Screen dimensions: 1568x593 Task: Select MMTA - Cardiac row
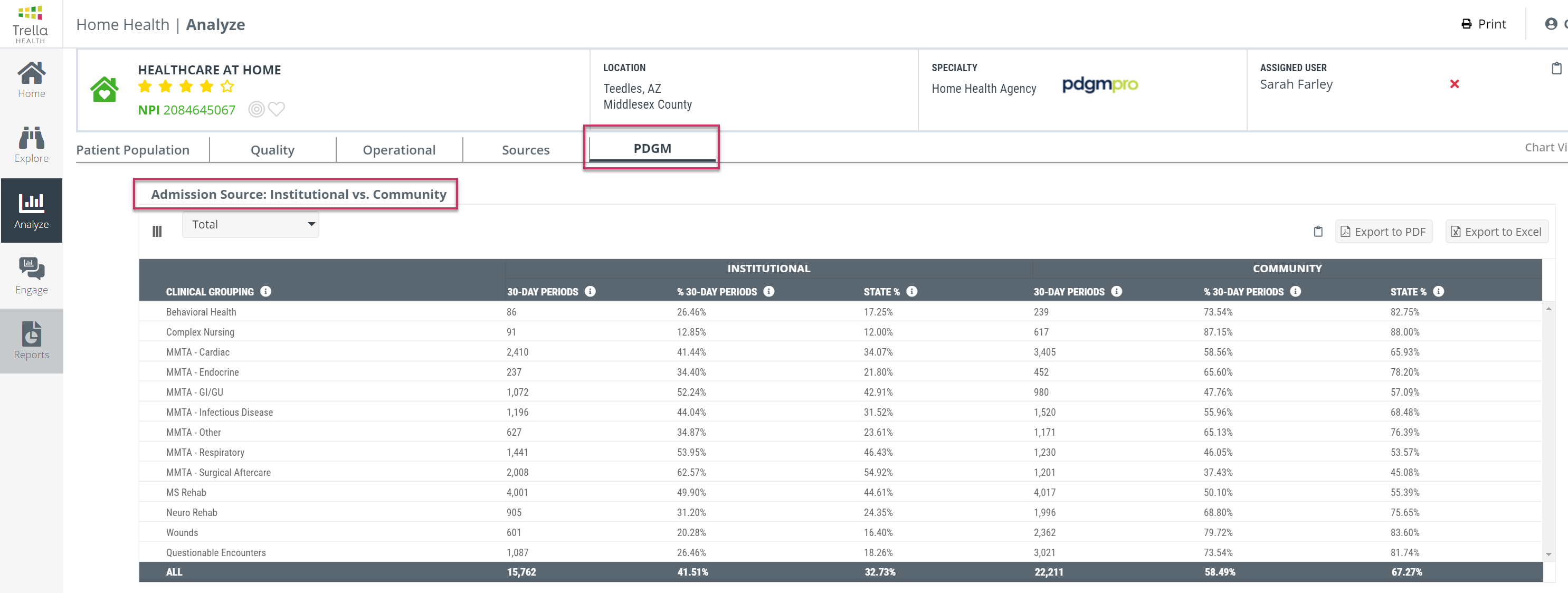click(840, 351)
